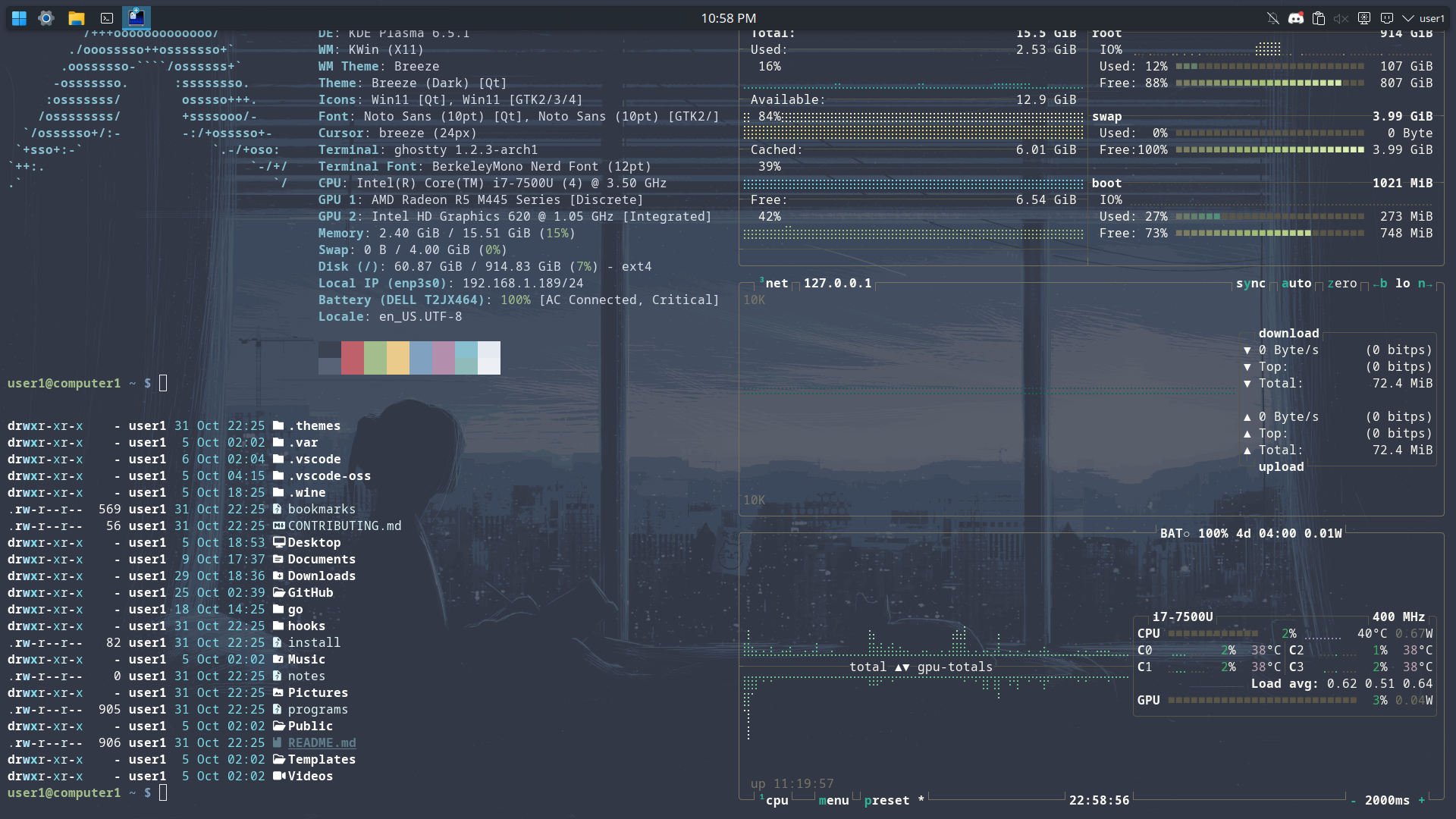Screen dimensions: 1456x819
Task: Open Discord from the system tray
Action: pyautogui.click(x=1296, y=18)
